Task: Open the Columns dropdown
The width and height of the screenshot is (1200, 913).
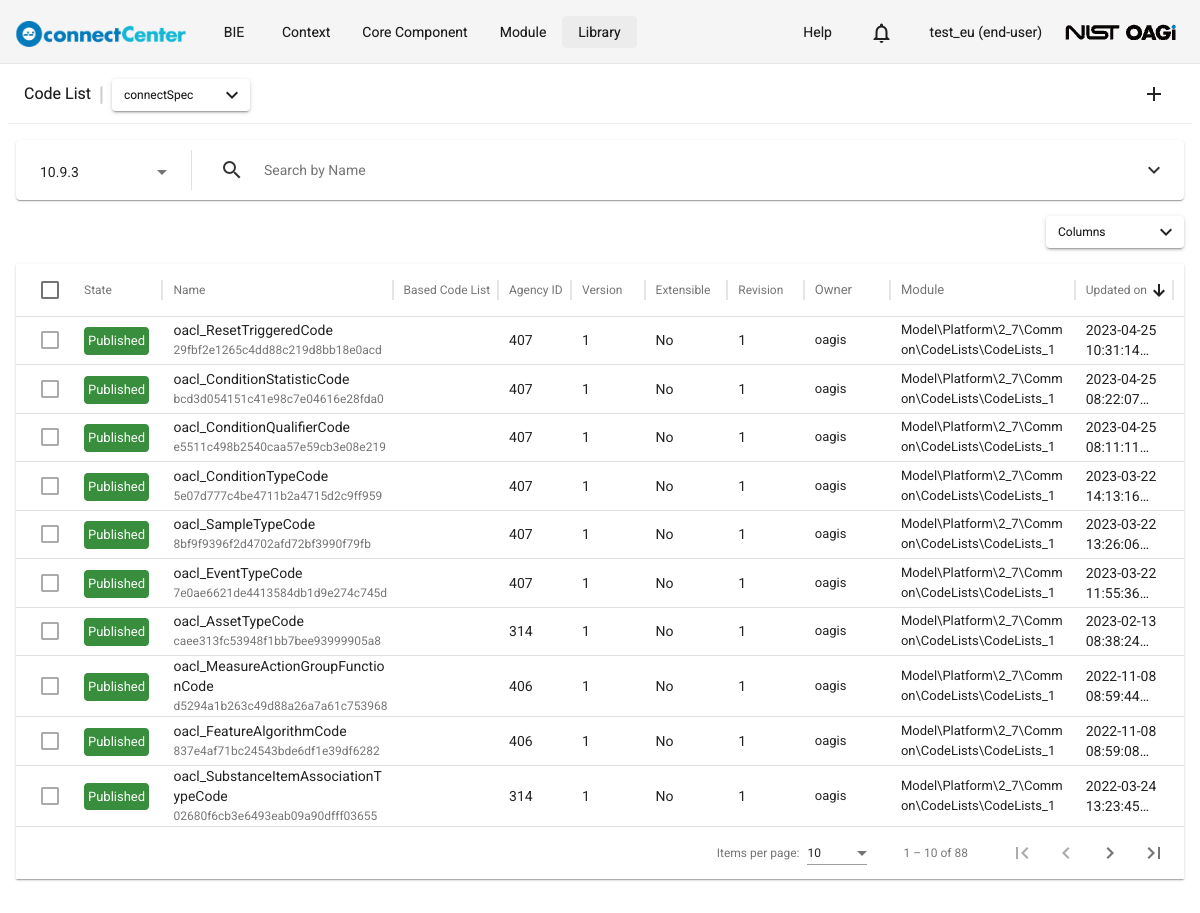Action: pos(1115,232)
